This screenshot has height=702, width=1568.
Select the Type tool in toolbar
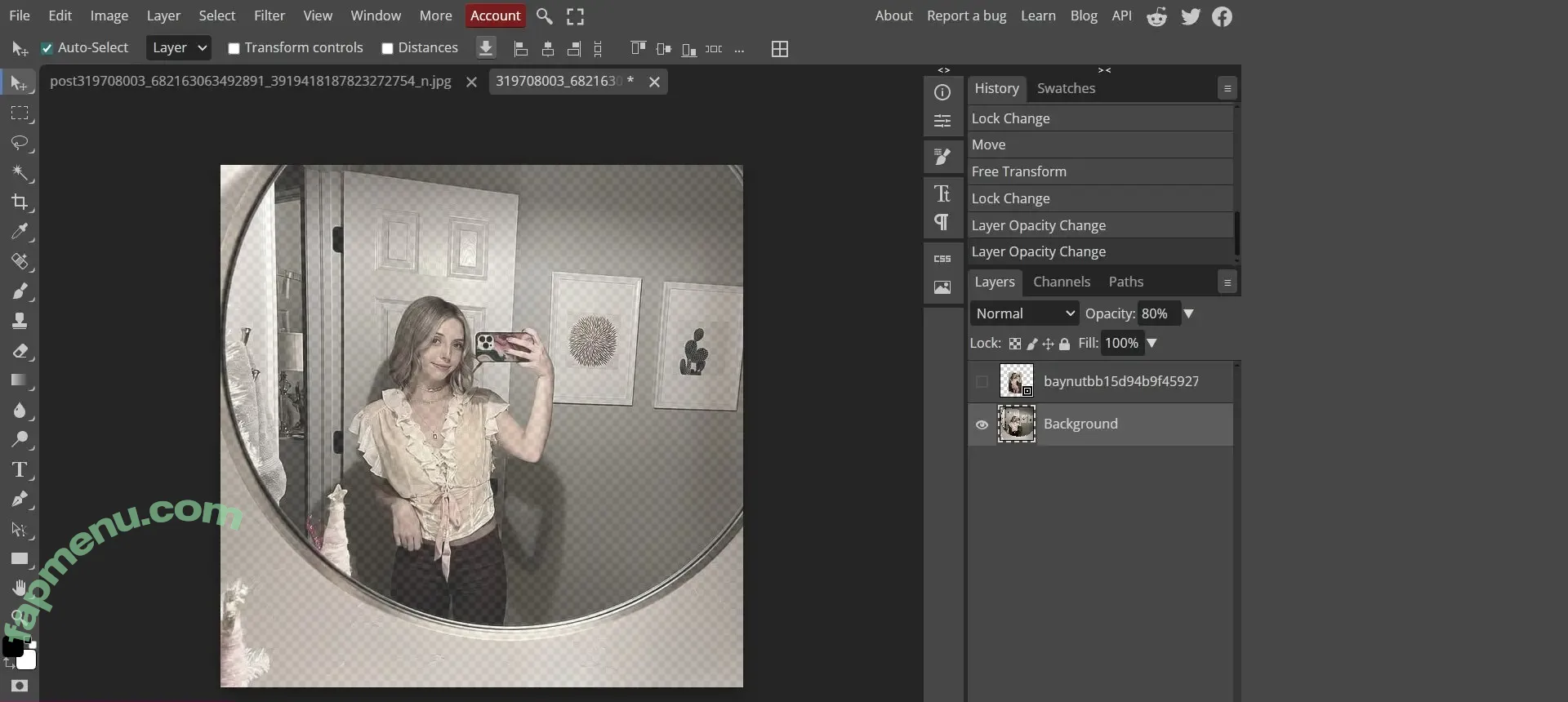20,469
